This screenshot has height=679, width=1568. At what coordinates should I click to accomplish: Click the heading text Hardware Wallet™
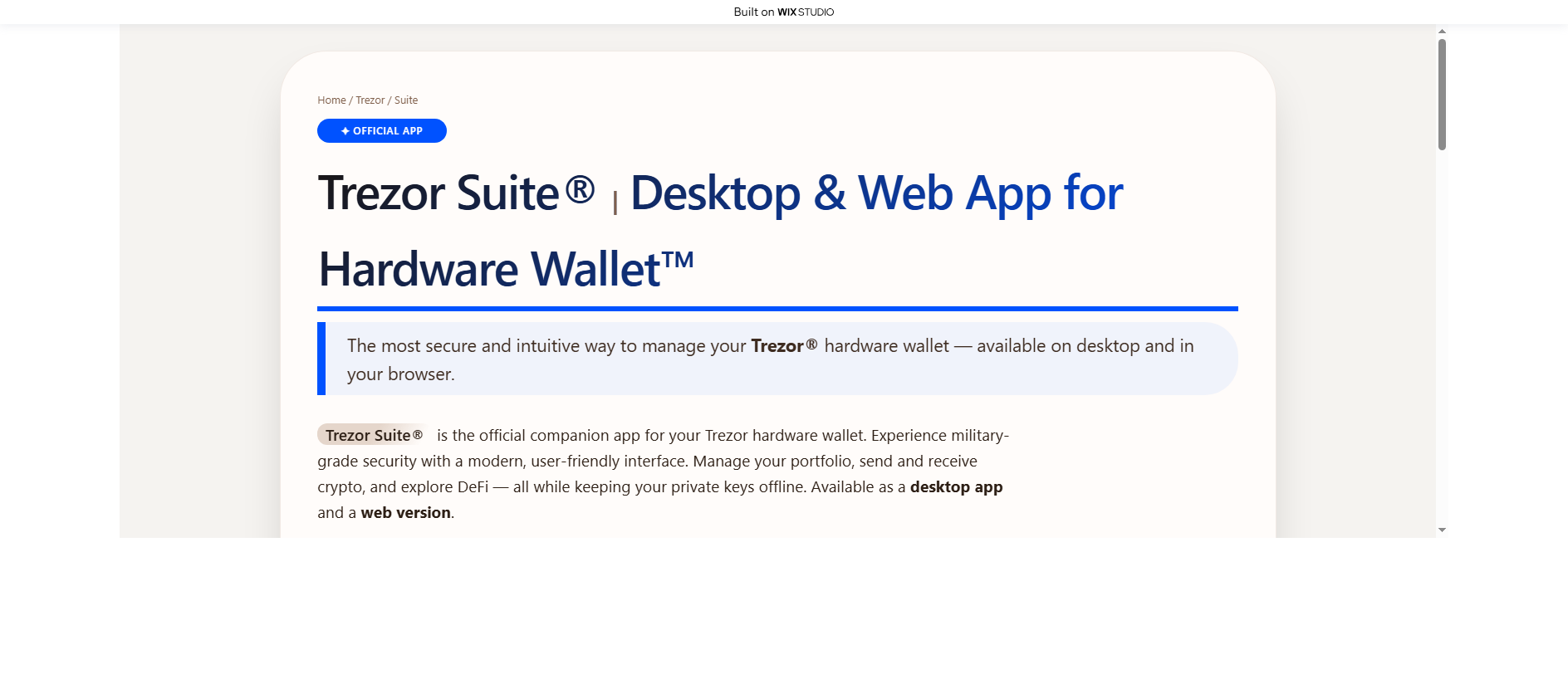[506, 269]
